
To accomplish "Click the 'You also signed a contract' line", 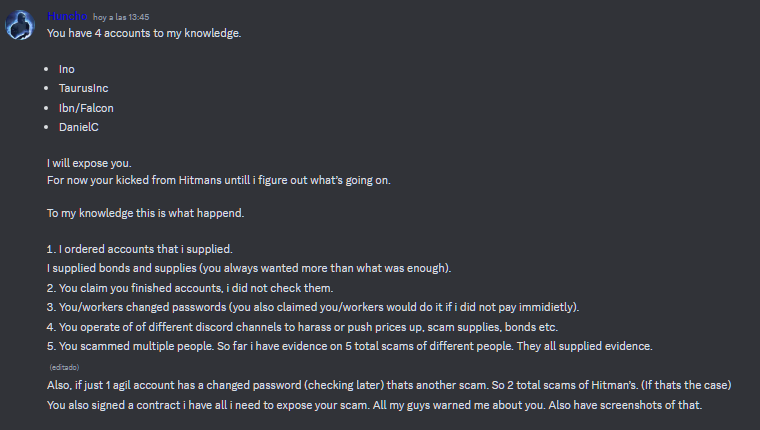I will (375, 405).
